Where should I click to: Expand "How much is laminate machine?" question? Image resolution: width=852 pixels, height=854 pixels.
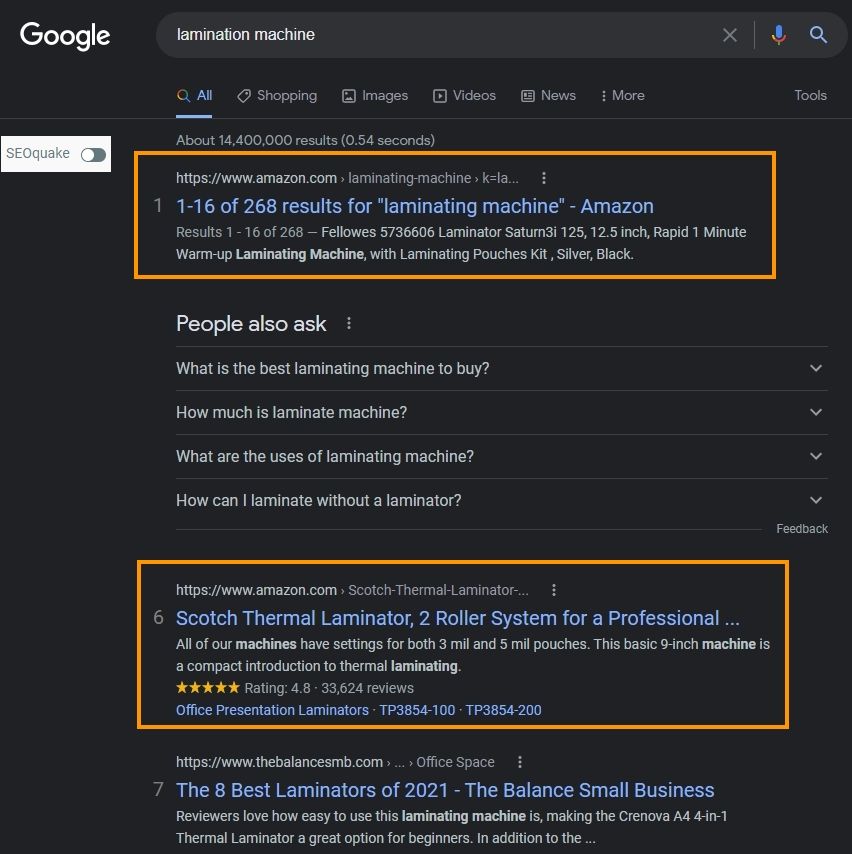coord(502,412)
